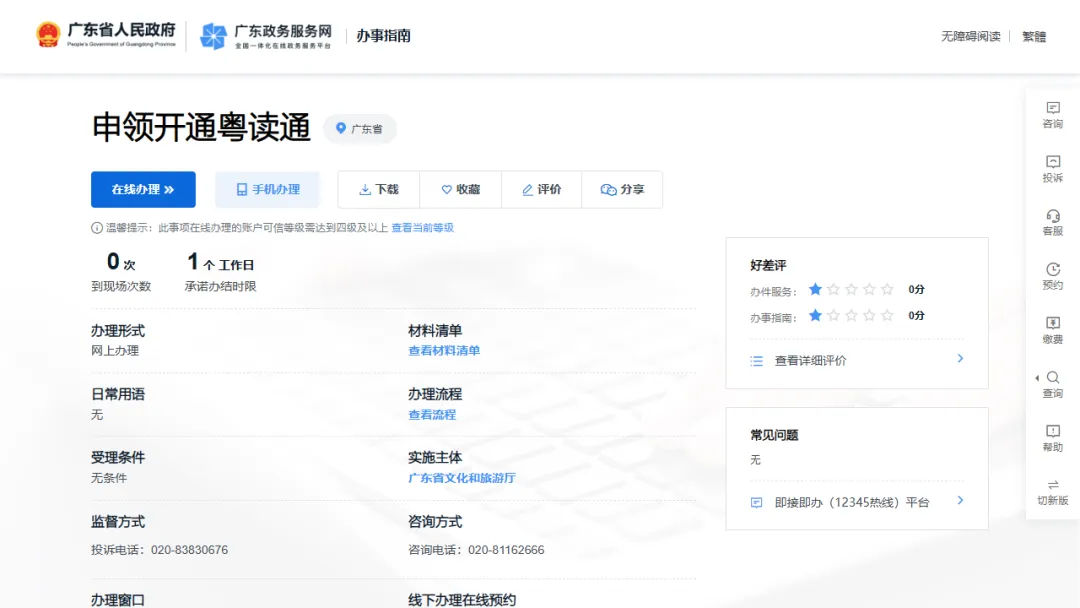Click the 广东政务服务网 pinwheel logo
The image size is (1080, 608).
213,36
